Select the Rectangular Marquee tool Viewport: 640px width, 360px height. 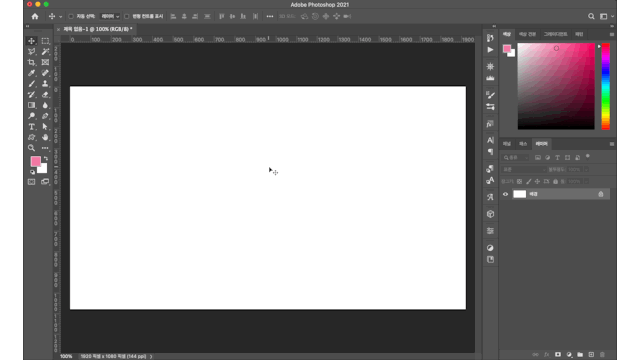click(45, 41)
